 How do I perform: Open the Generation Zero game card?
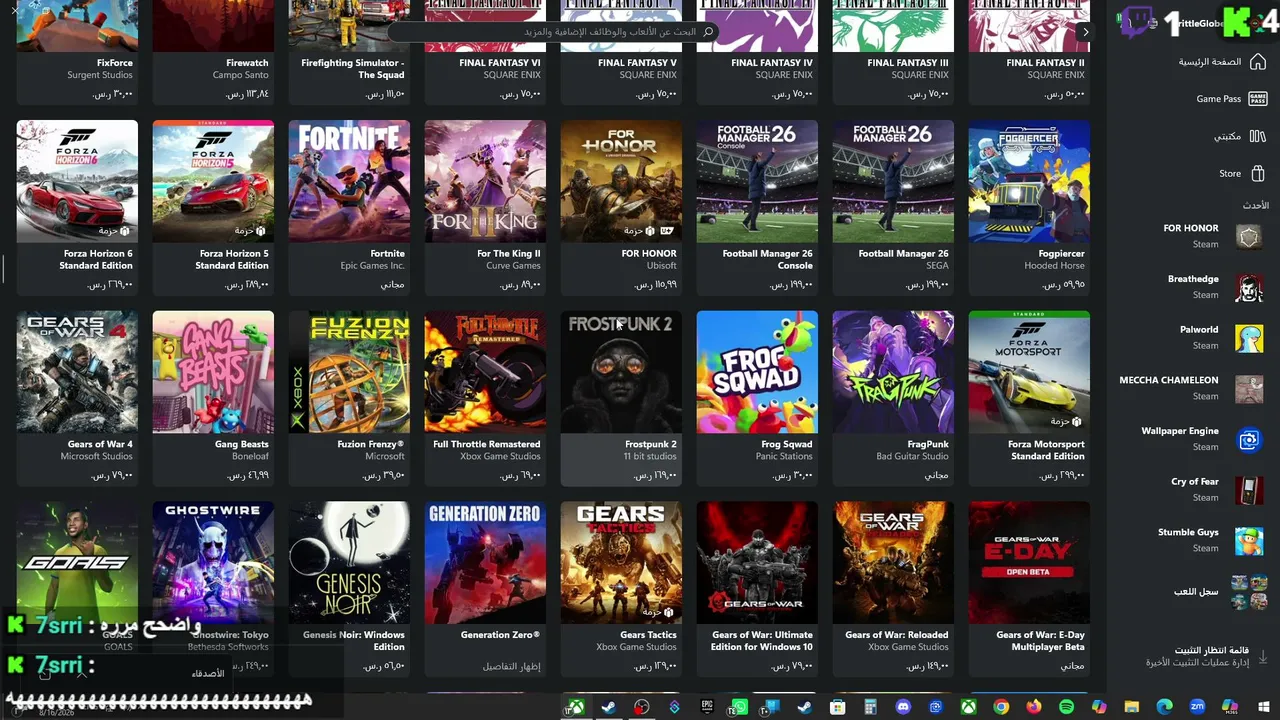point(485,588)
